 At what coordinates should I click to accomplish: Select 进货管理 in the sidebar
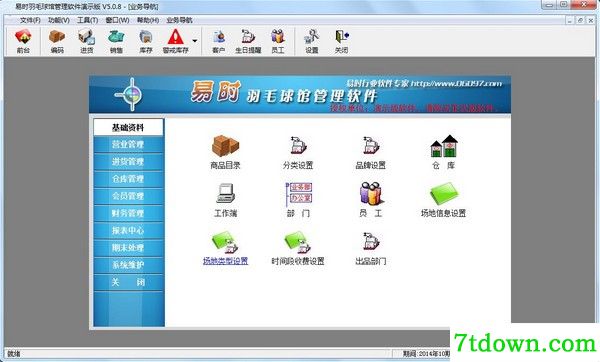pyautogui.click(x=128, y=161)
